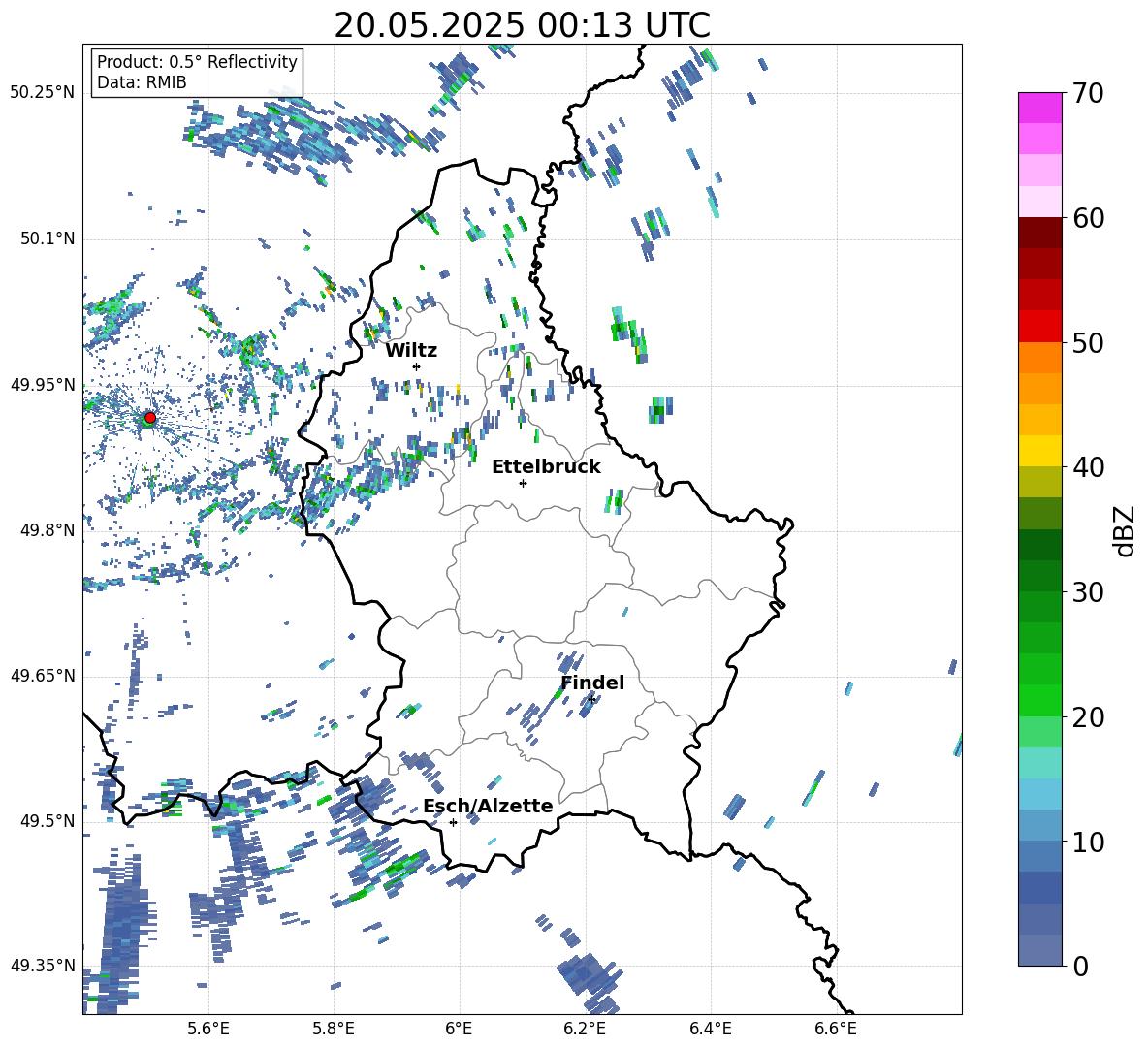1148x1048 pixels.
Task: Click the Wiltz station cross marker
Action: pyautogui.click(x=416, y=366)
